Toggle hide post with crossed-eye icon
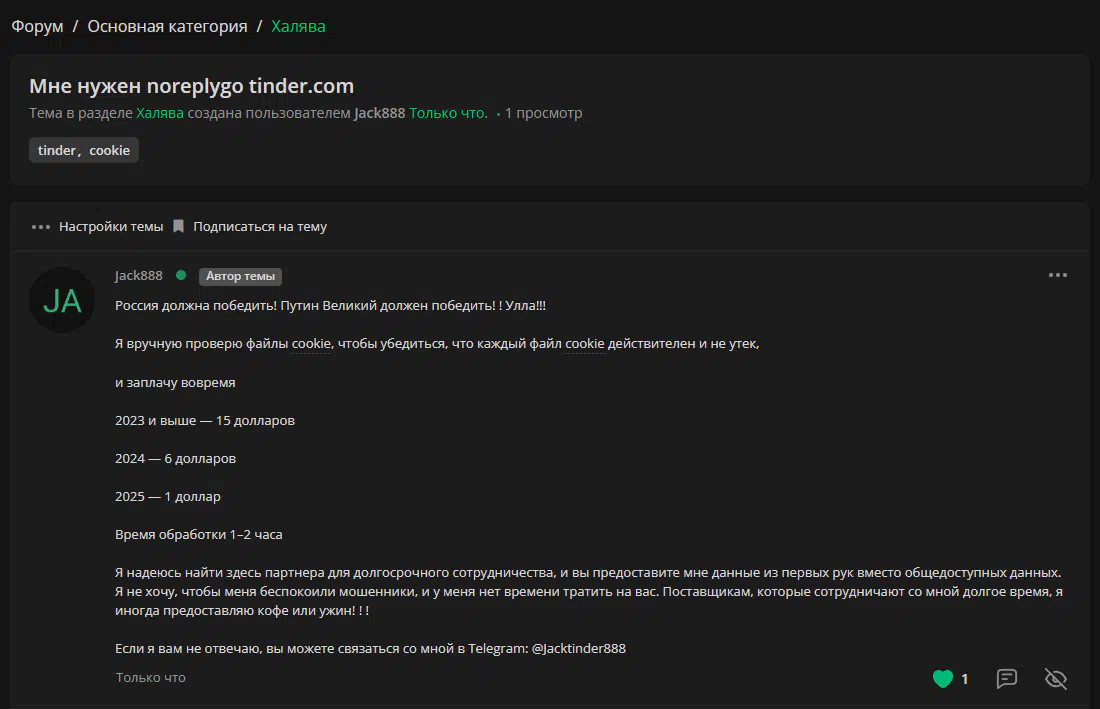This screenshot has height=709, width=1100. click(x=1056, y=678)
